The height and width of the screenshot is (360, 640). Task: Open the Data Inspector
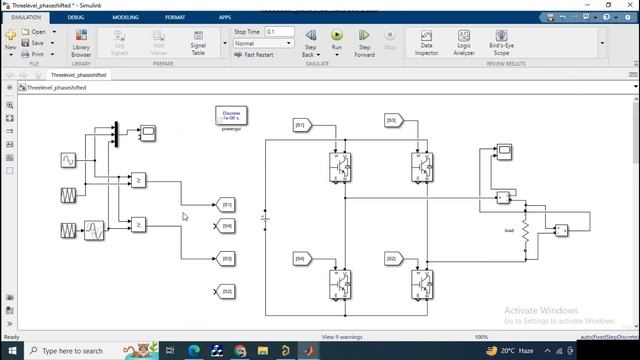pos(426,43)
